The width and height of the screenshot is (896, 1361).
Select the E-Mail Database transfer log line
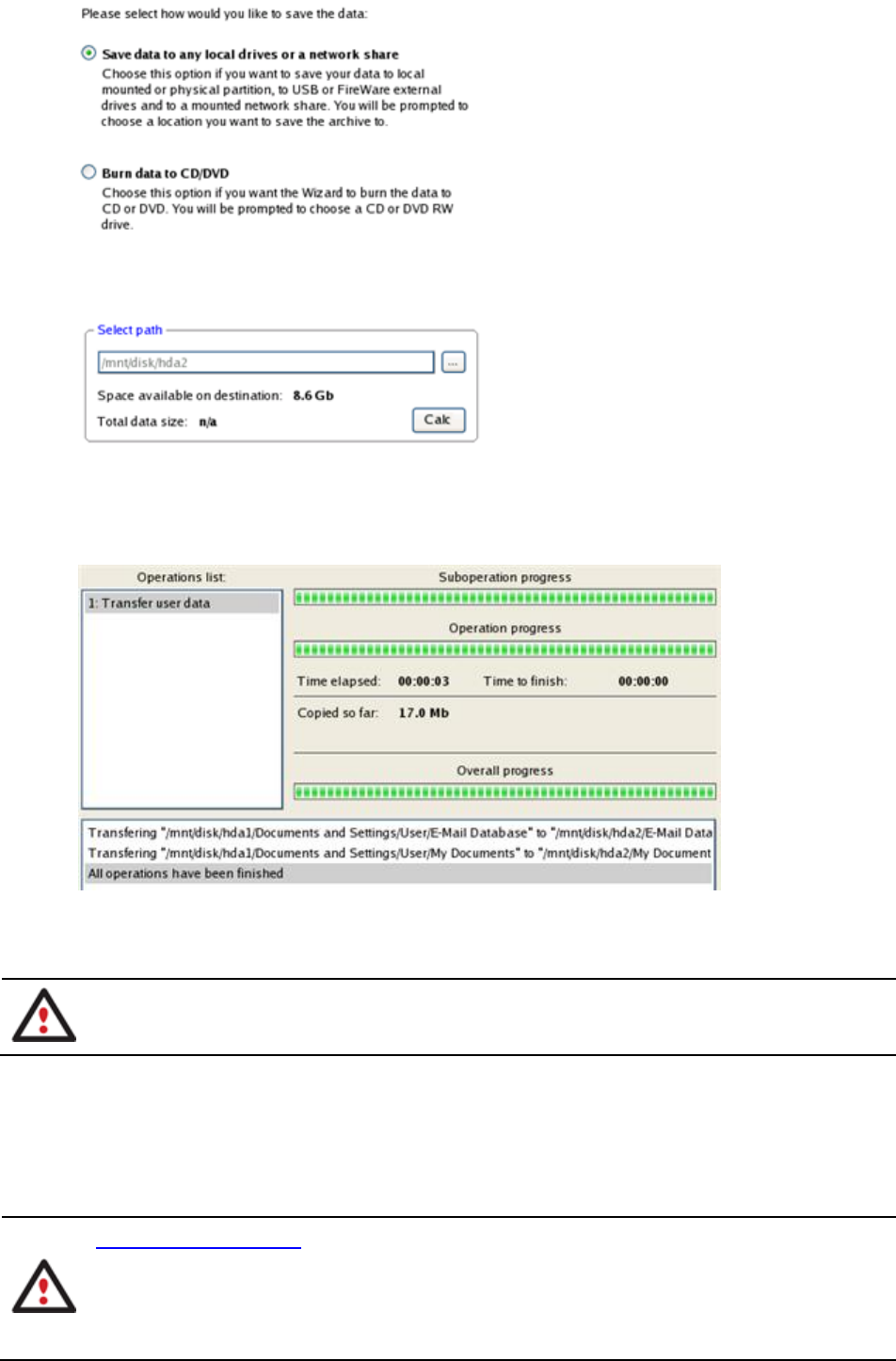pos(398,833)
